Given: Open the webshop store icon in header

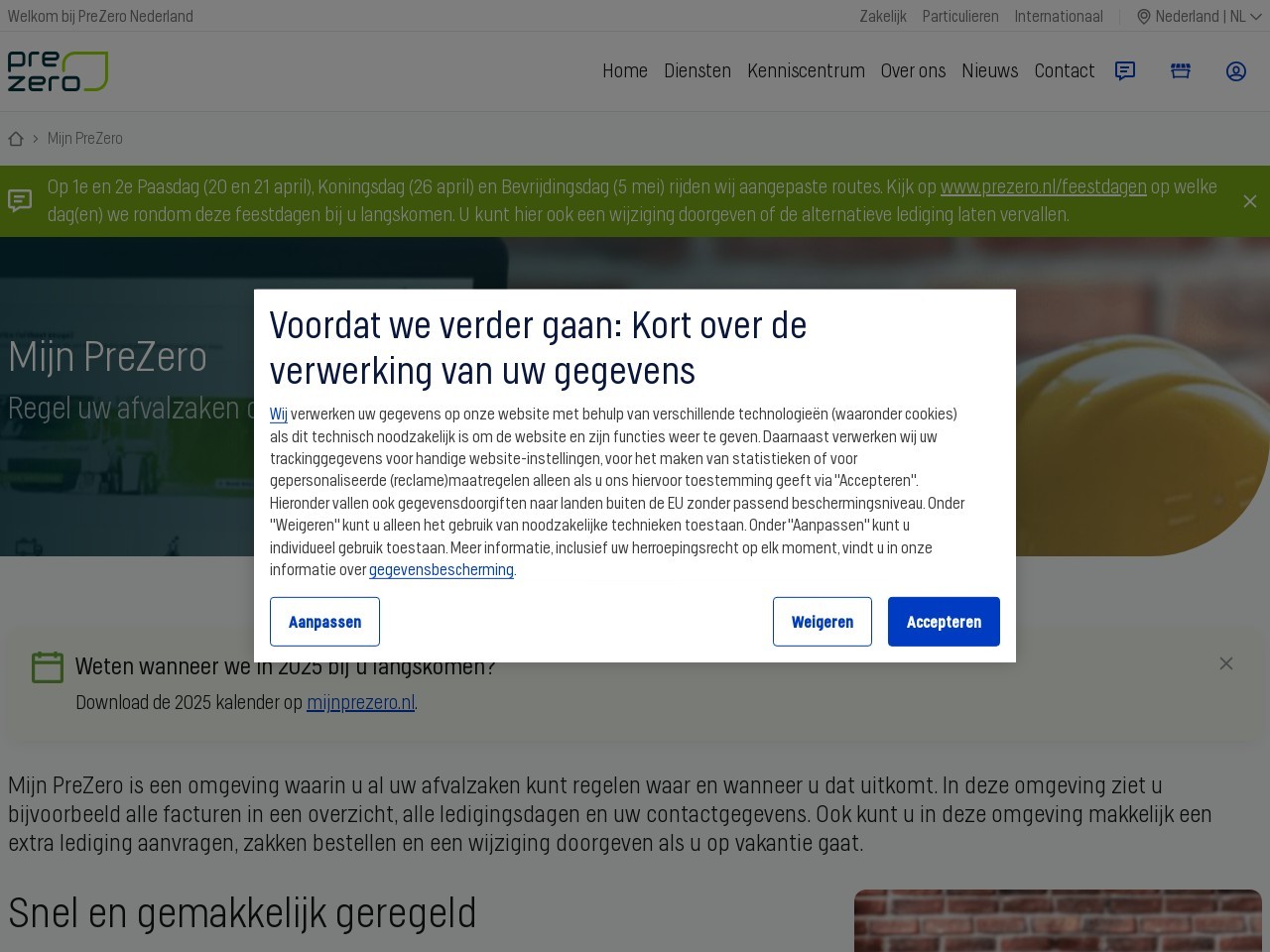Looking at the screenshot, I should tap(1181, 71).
